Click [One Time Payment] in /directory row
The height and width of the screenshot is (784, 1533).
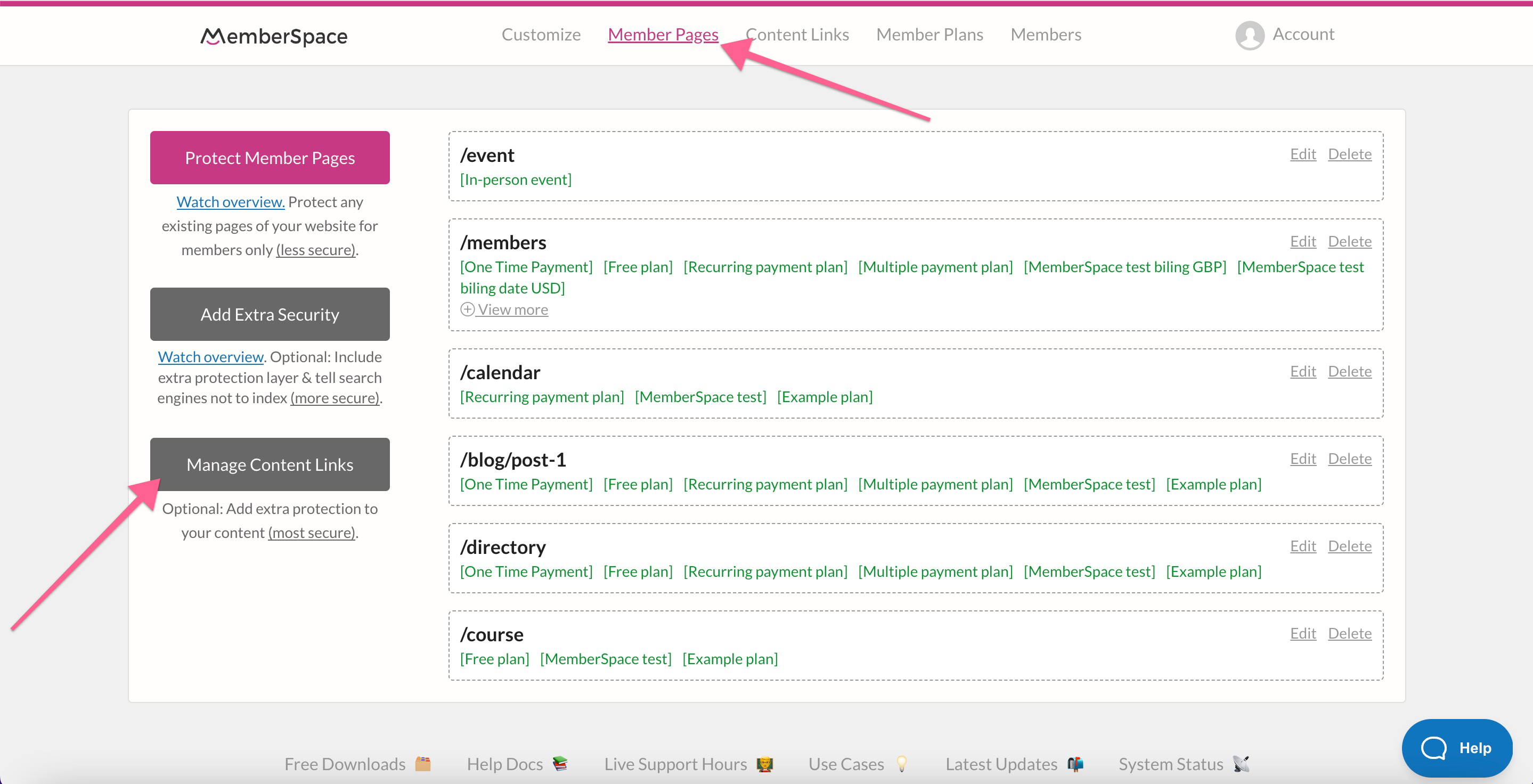click(526, 571)
